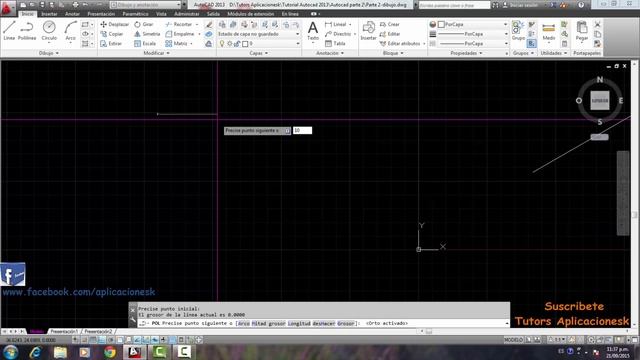Click the Desplazar (move) tool

[x=114, y=24]
